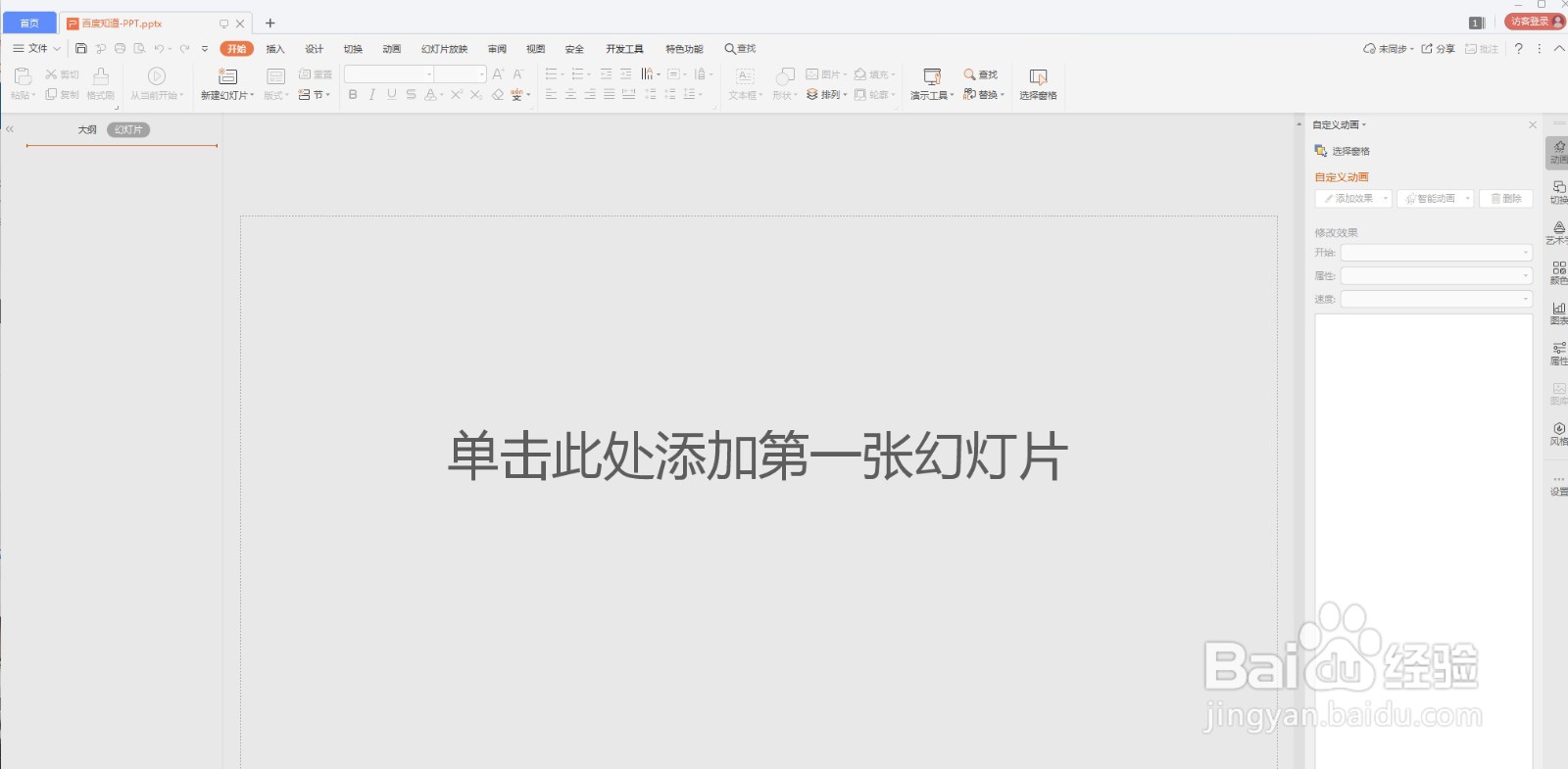Toggle Bold formatting
Screen dimensions: 1568x769
pos(353,95)
